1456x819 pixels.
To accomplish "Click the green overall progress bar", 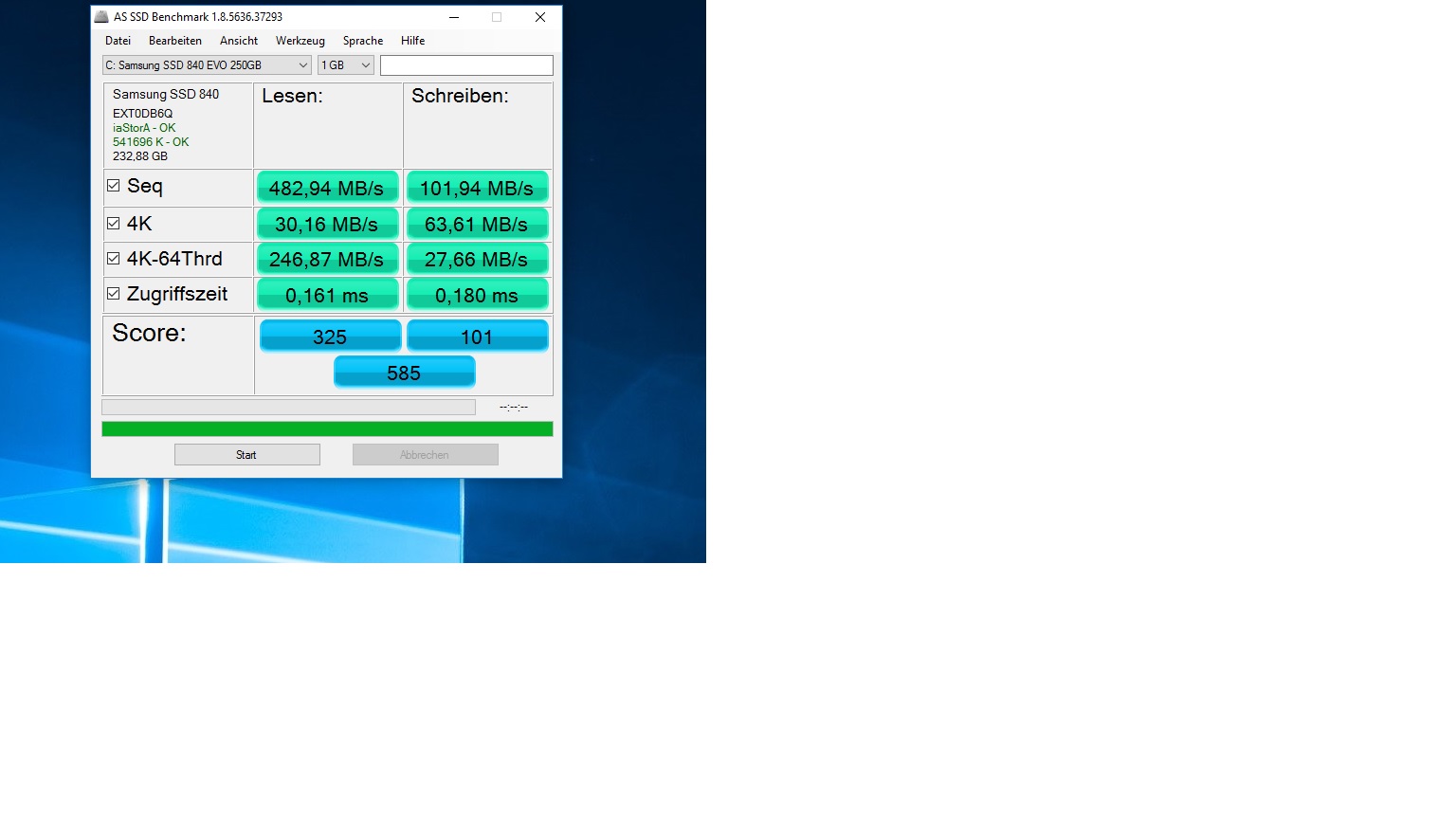I will coord(327,429).
